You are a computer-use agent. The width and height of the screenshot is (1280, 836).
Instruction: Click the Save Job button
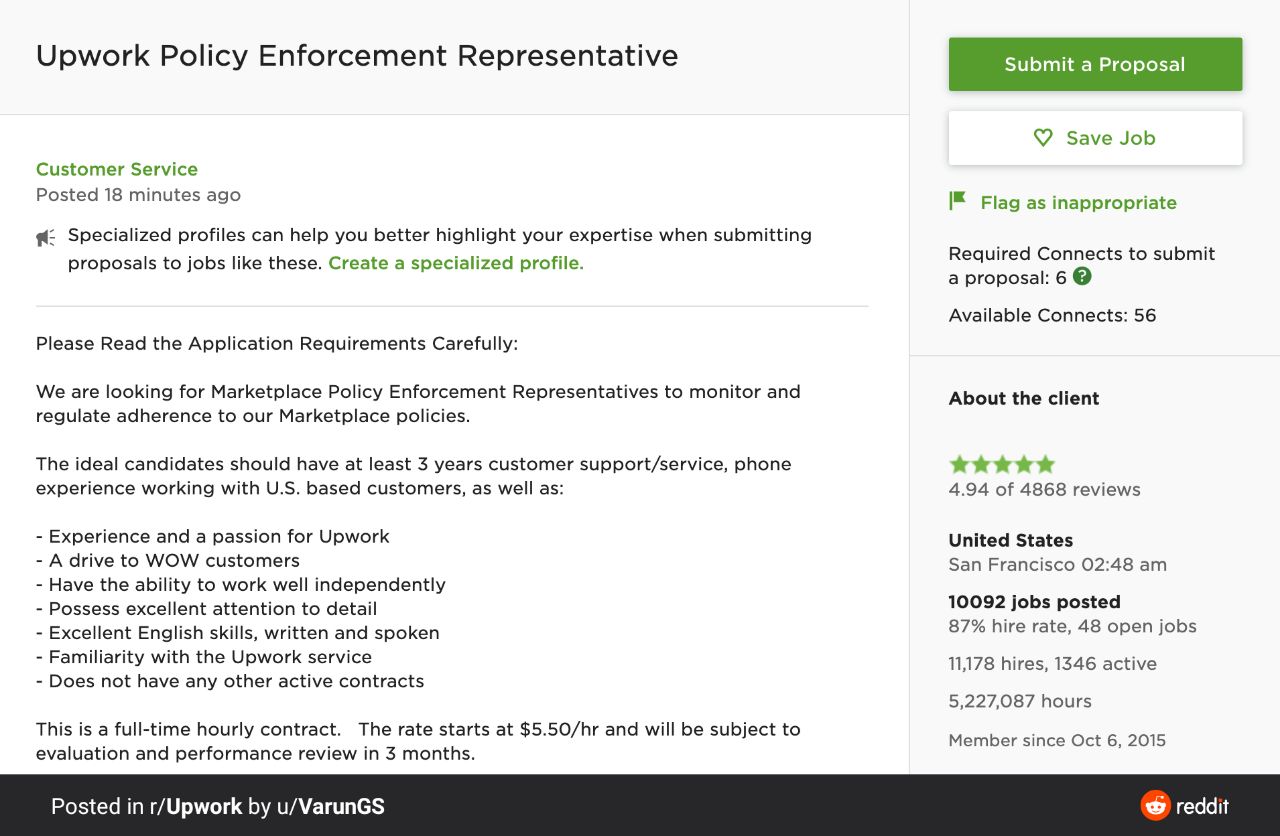coord(1095,138)
